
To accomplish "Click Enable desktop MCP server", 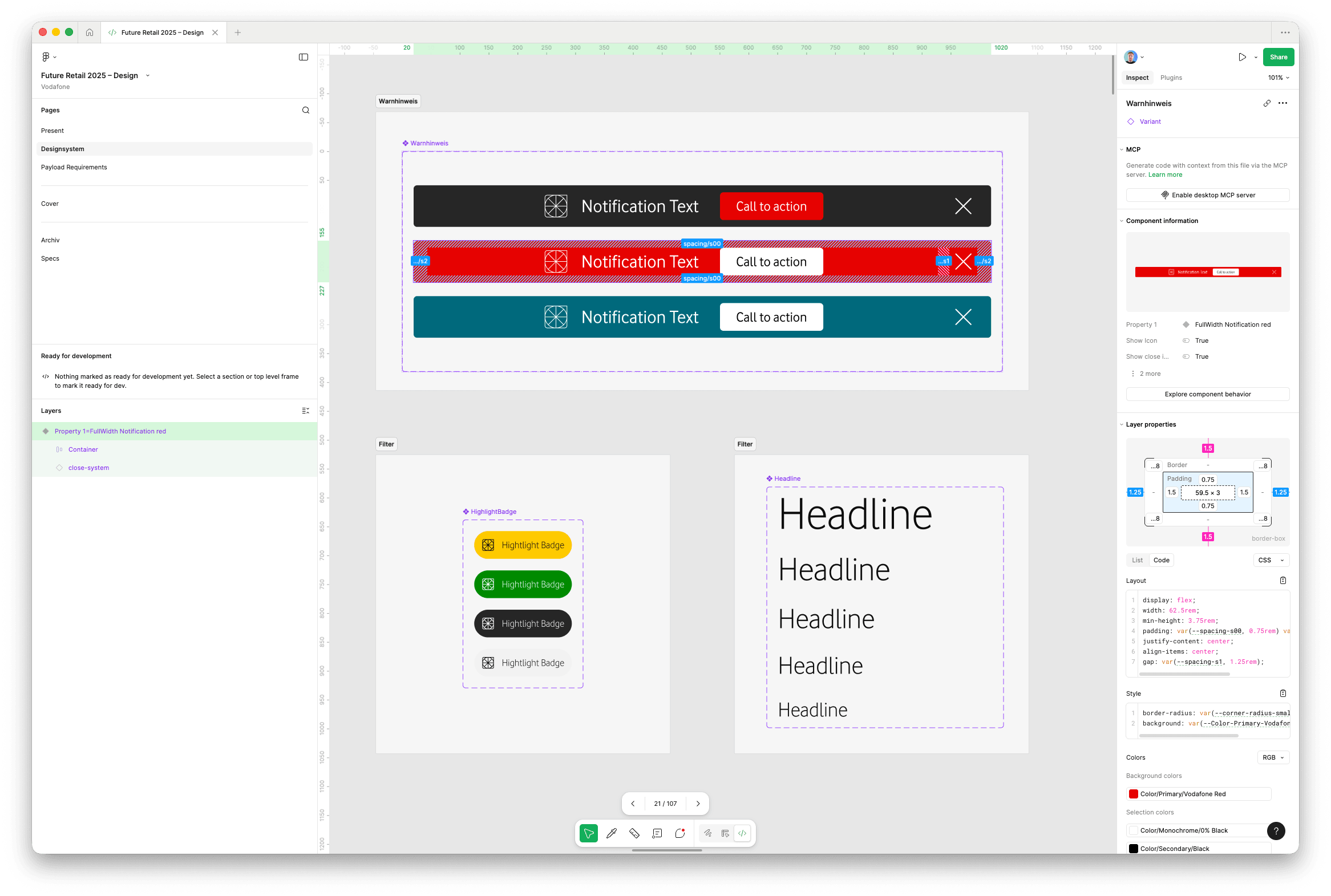I will [x=1207, y=195].
